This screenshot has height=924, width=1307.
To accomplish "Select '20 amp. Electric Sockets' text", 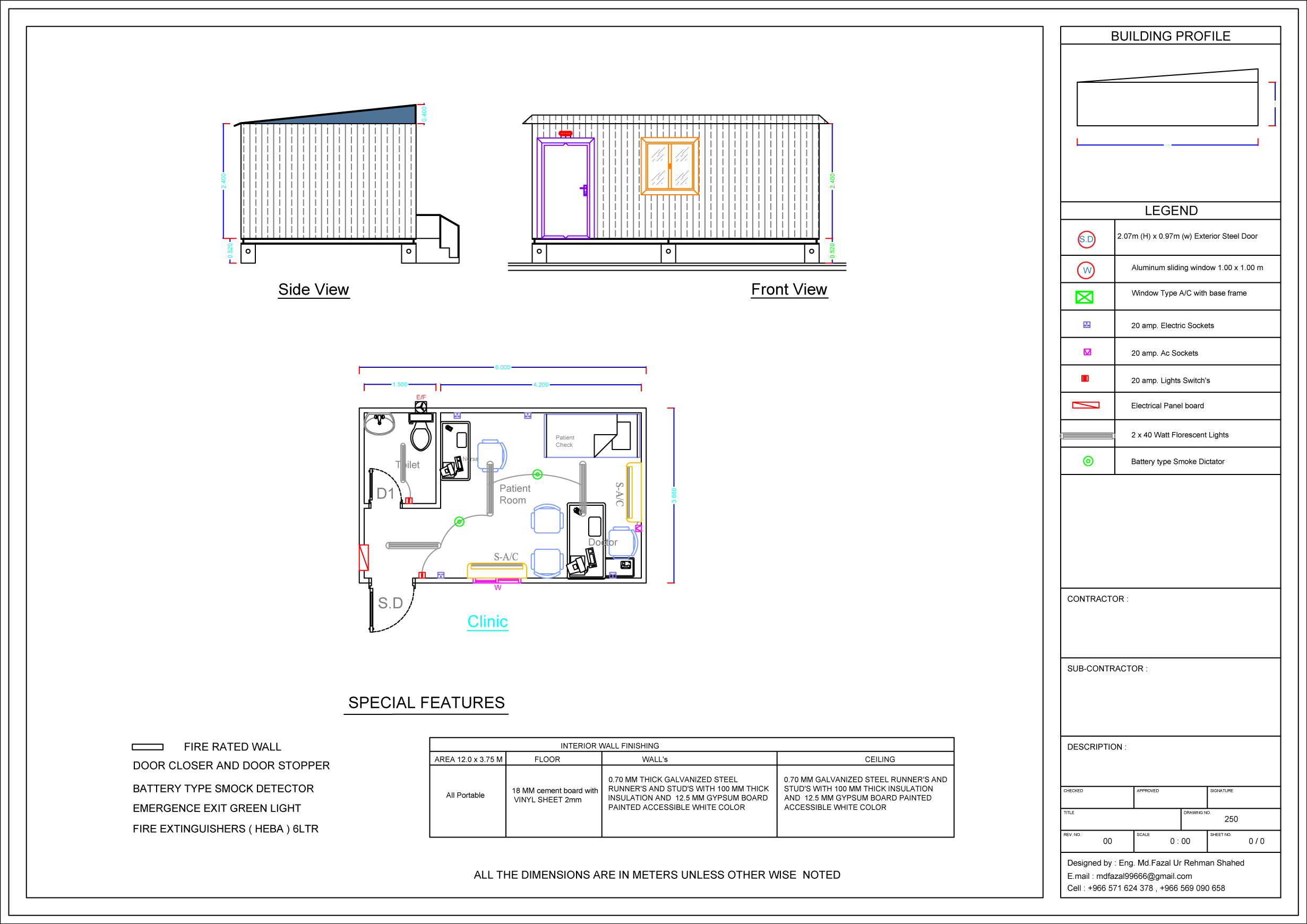I will click(x=1172, y=325).
